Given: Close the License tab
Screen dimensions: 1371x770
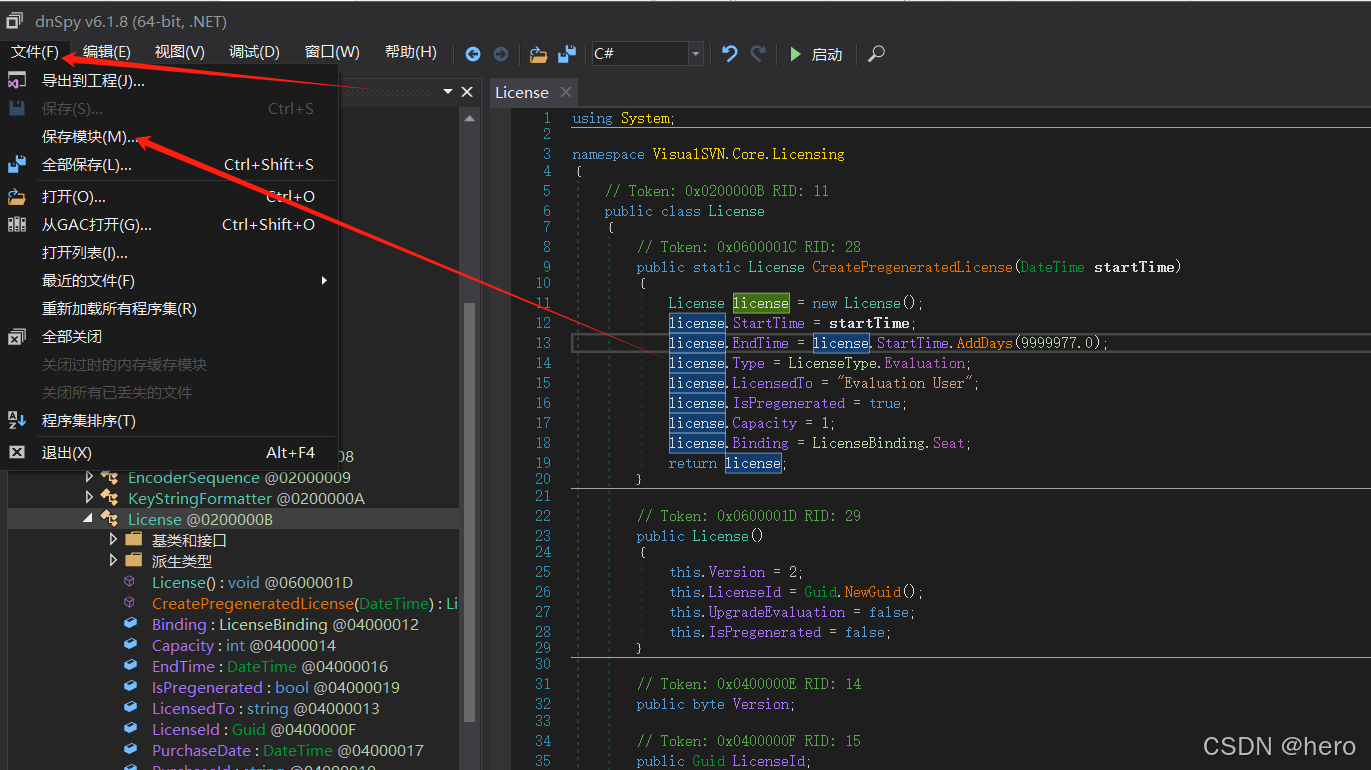Looking at the screenshot, I should (566, 92).
